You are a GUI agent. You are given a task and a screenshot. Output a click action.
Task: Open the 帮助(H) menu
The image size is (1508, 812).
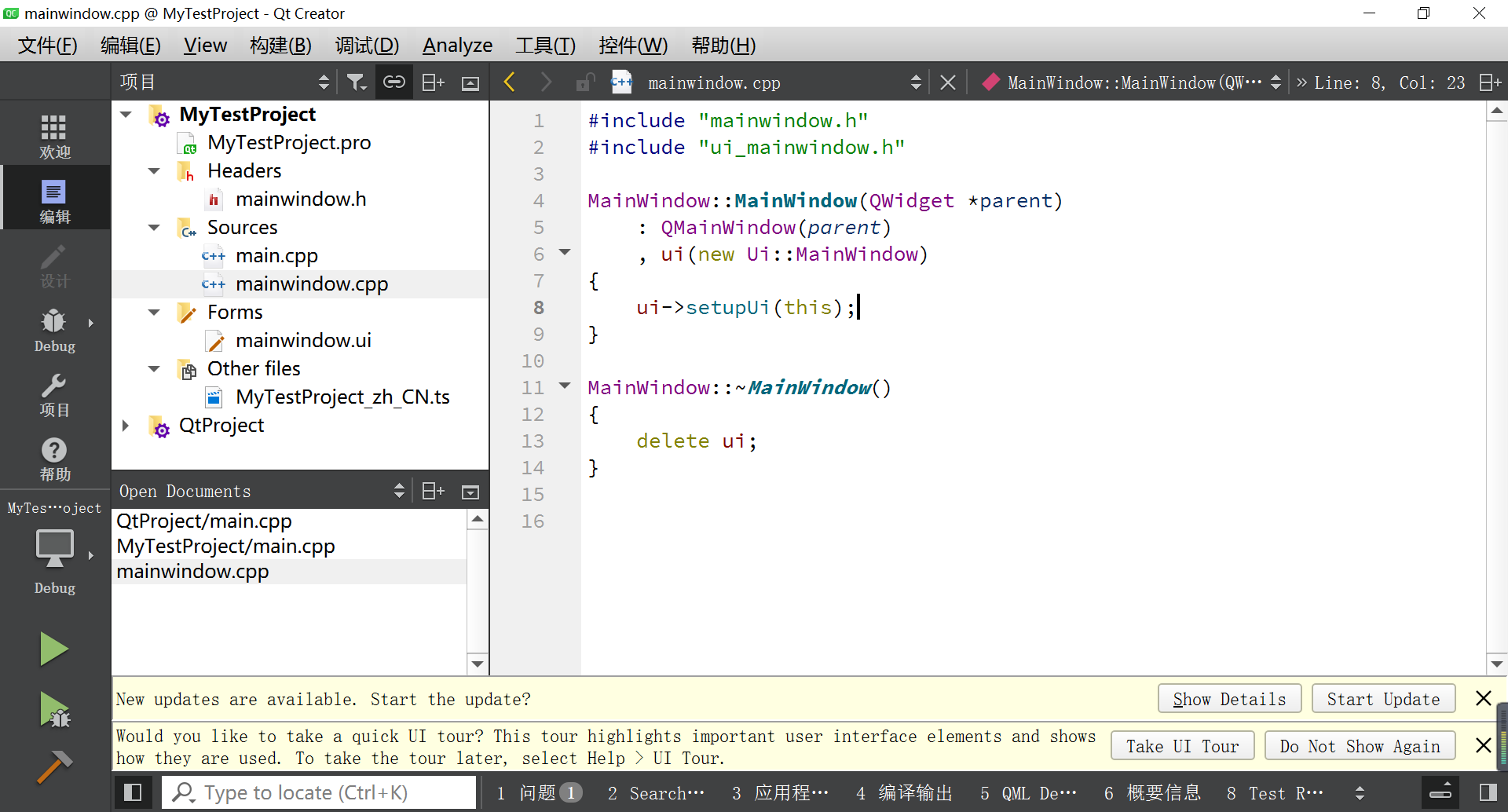pyautogui.click(x=723, y=45)
